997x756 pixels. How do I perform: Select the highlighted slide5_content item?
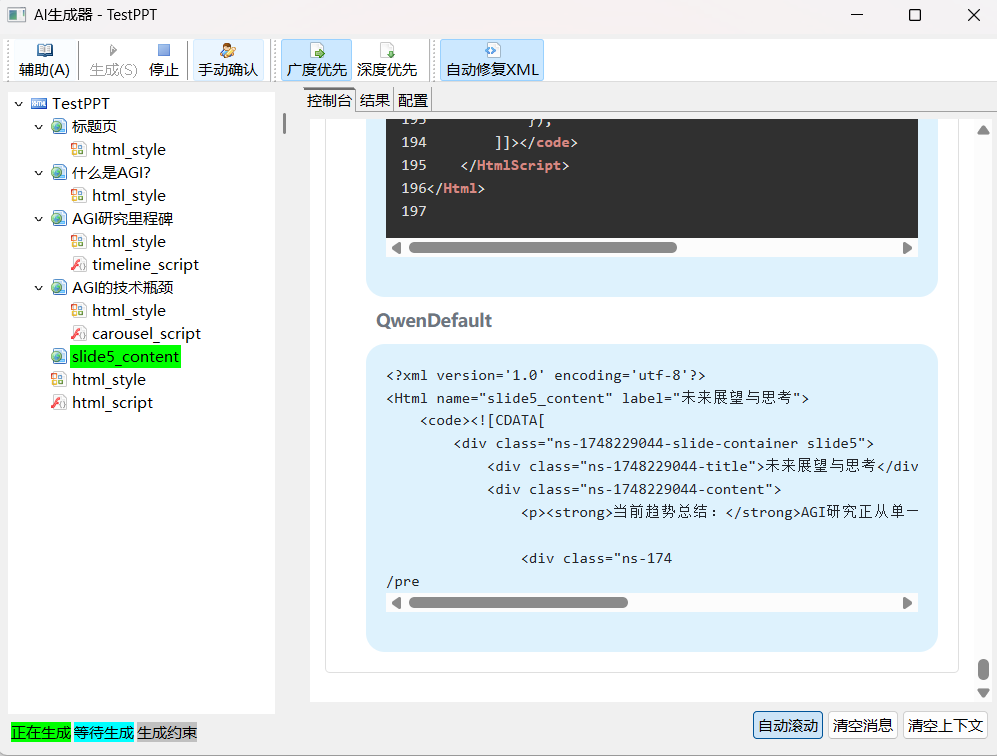click(x=125, y=357)
